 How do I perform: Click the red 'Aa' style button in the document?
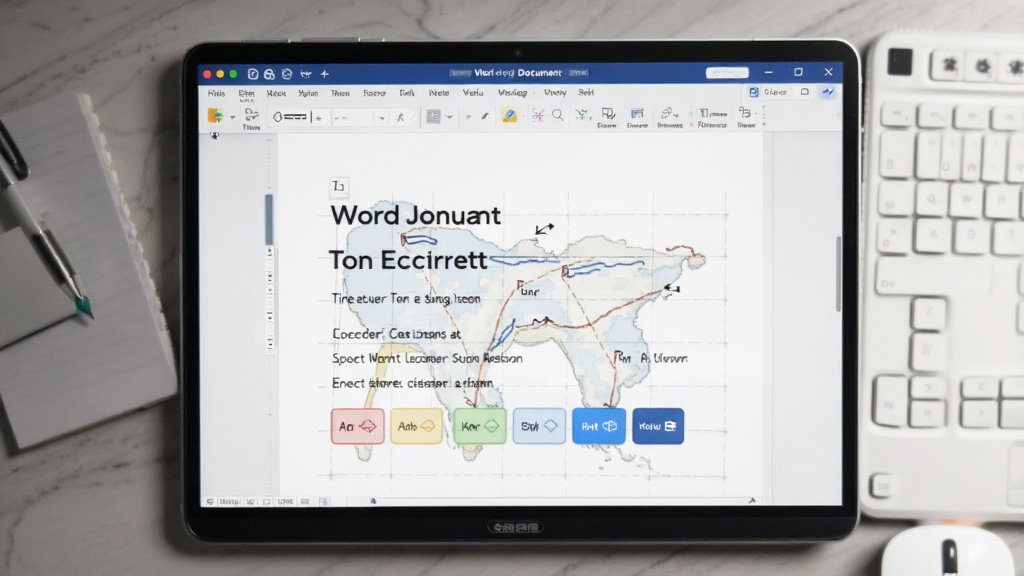(358, 426)
